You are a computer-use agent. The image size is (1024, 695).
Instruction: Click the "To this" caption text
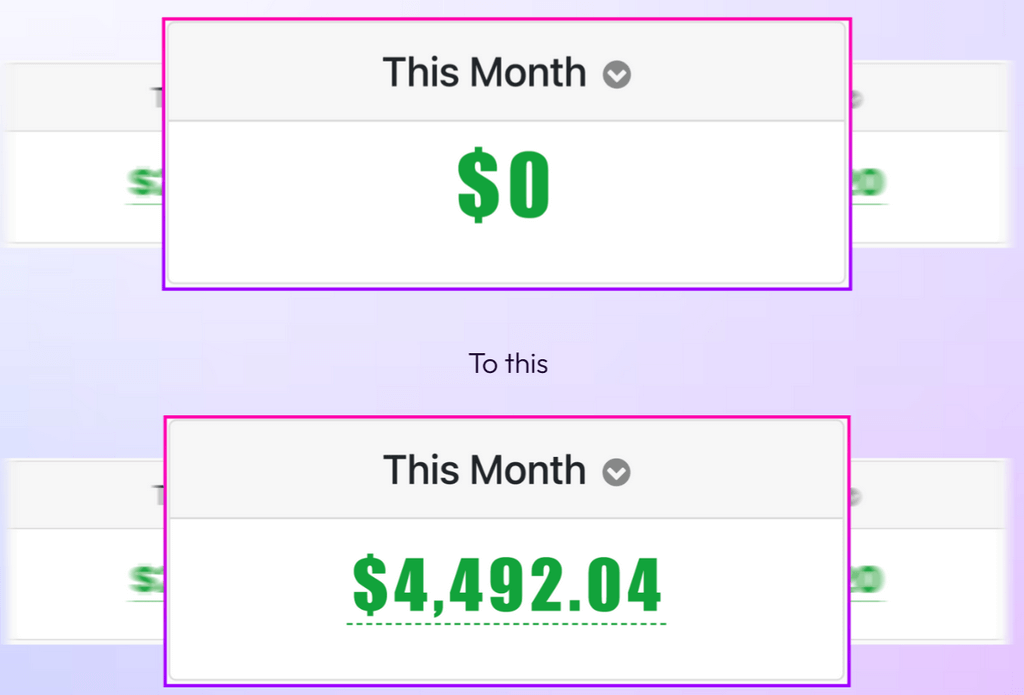click(508, 364)
